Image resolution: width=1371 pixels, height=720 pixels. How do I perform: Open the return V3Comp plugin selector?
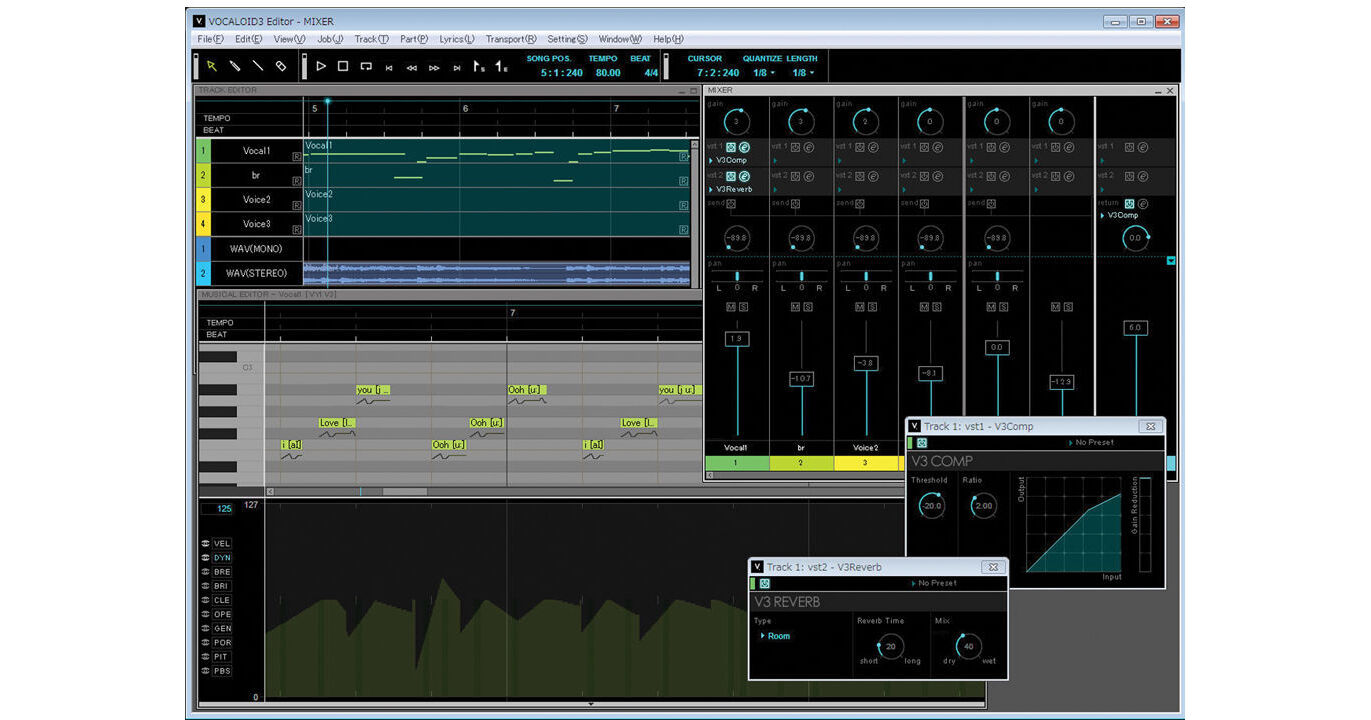coord(1118,215)
